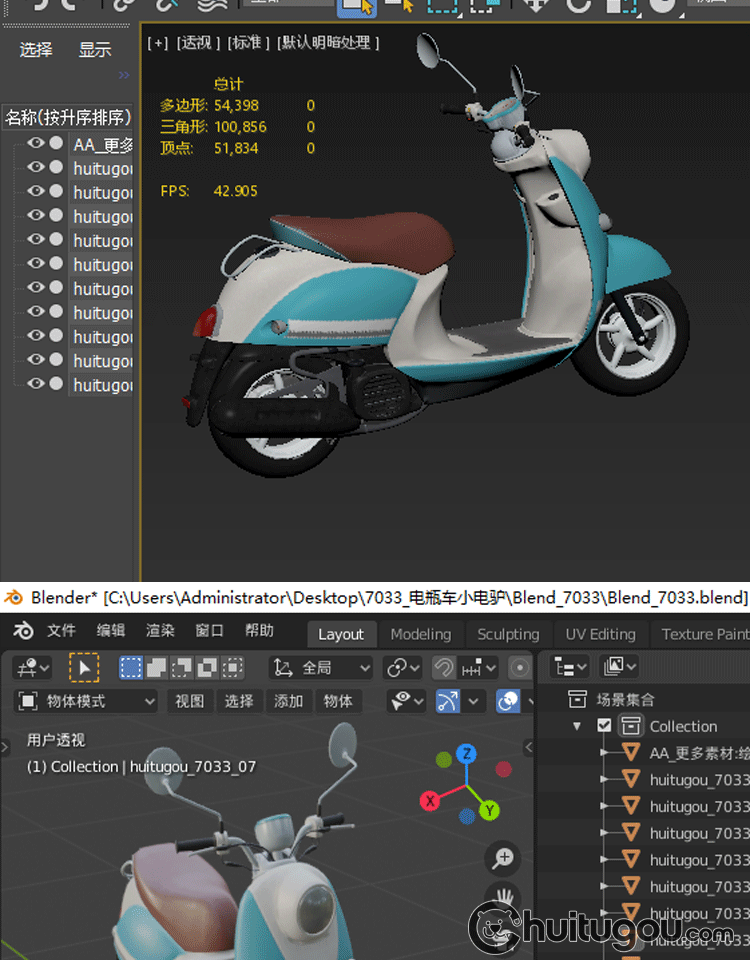The image size is (750, 960).
Task: Click the green Y axis gizmo ball
Action: 489,810
